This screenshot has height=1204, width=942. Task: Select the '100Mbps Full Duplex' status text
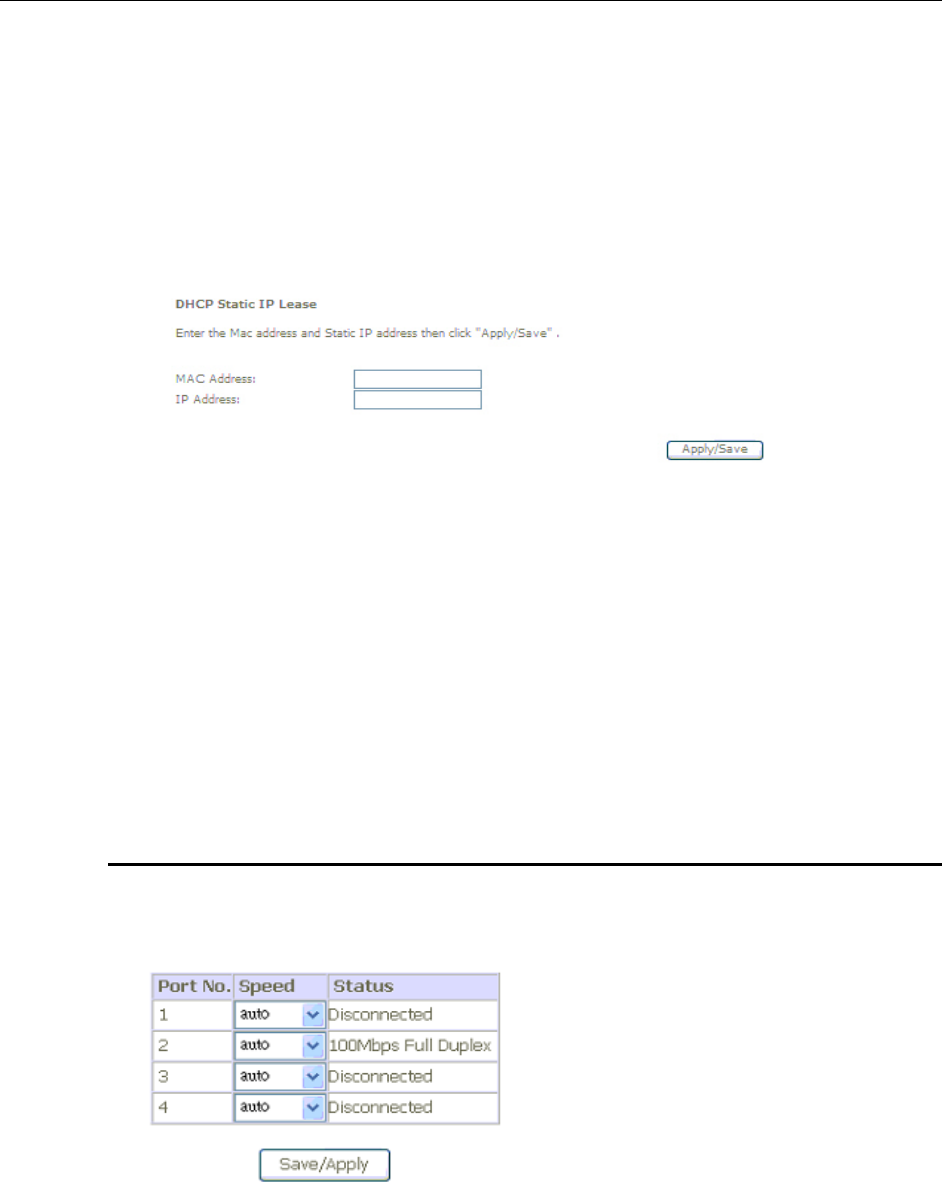click(x=410, y=1046)
